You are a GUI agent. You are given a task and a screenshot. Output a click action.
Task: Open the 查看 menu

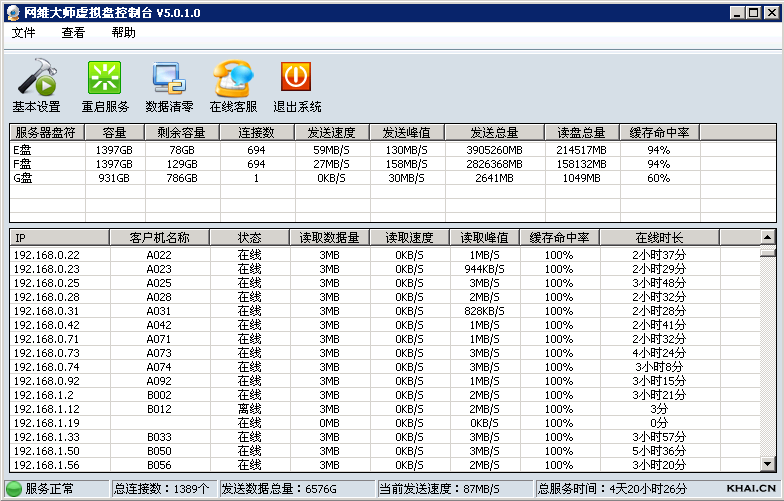73,33
